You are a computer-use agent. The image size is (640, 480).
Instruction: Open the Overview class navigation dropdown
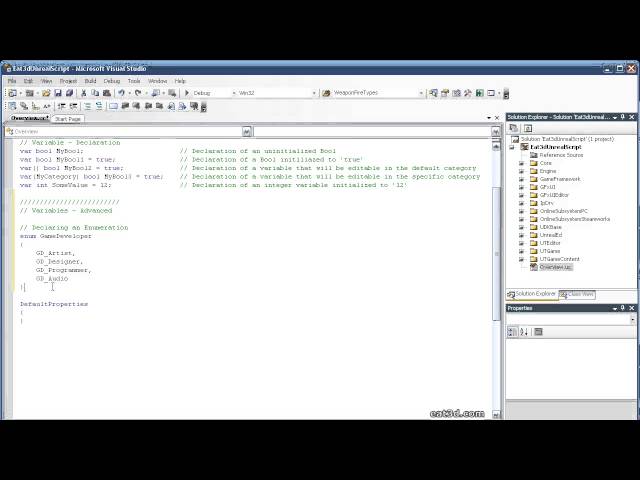tap(247, 131)
